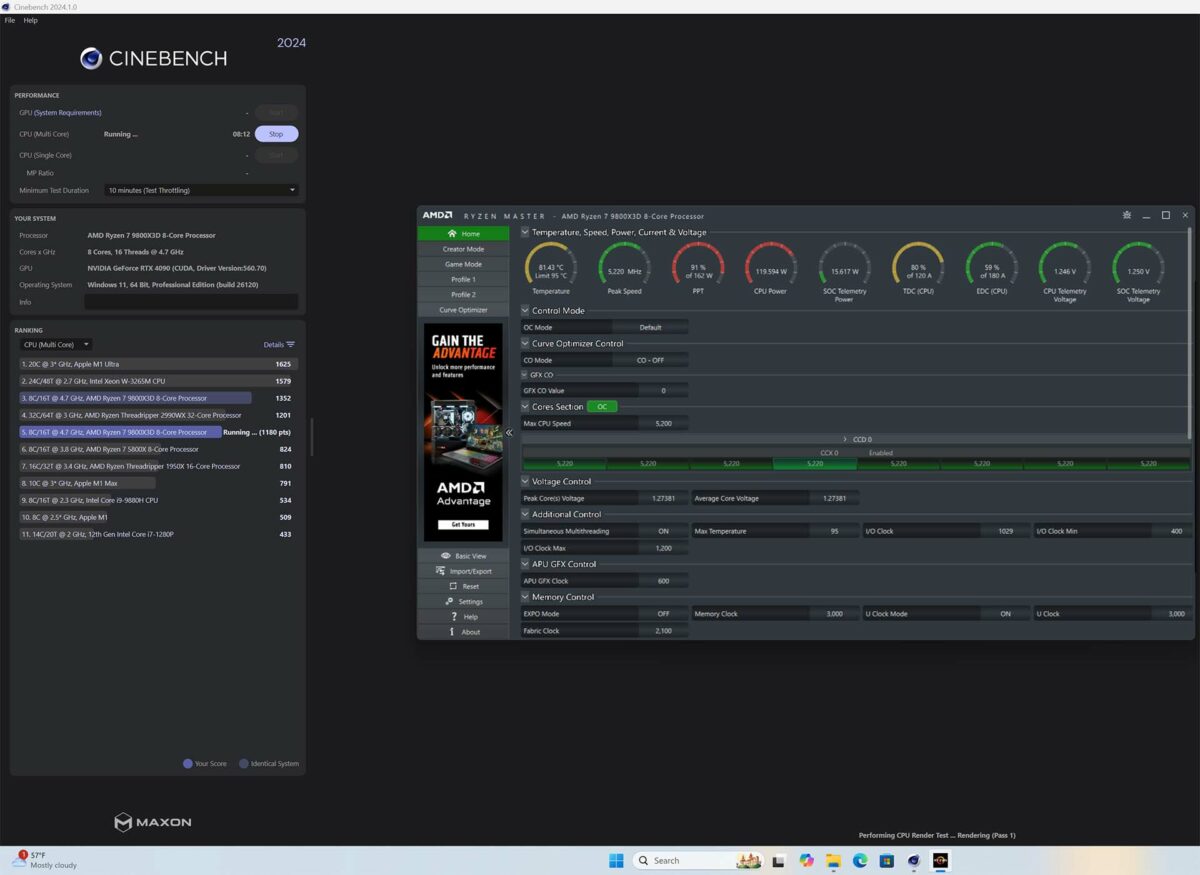Stop the running CPU Multi Core test
This screenshot has width=1200, height=875.
[x=276, y=133]
